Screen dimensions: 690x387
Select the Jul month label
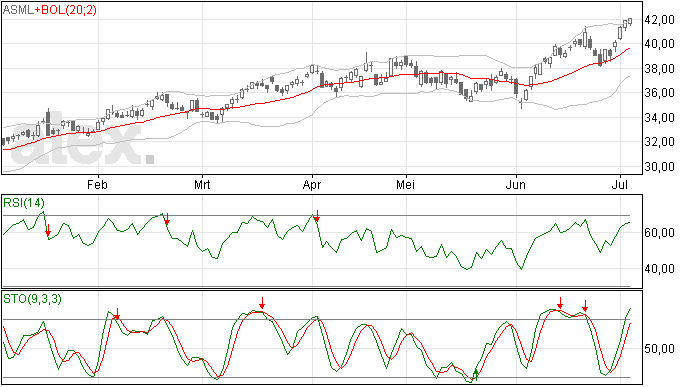pos(620,184)
